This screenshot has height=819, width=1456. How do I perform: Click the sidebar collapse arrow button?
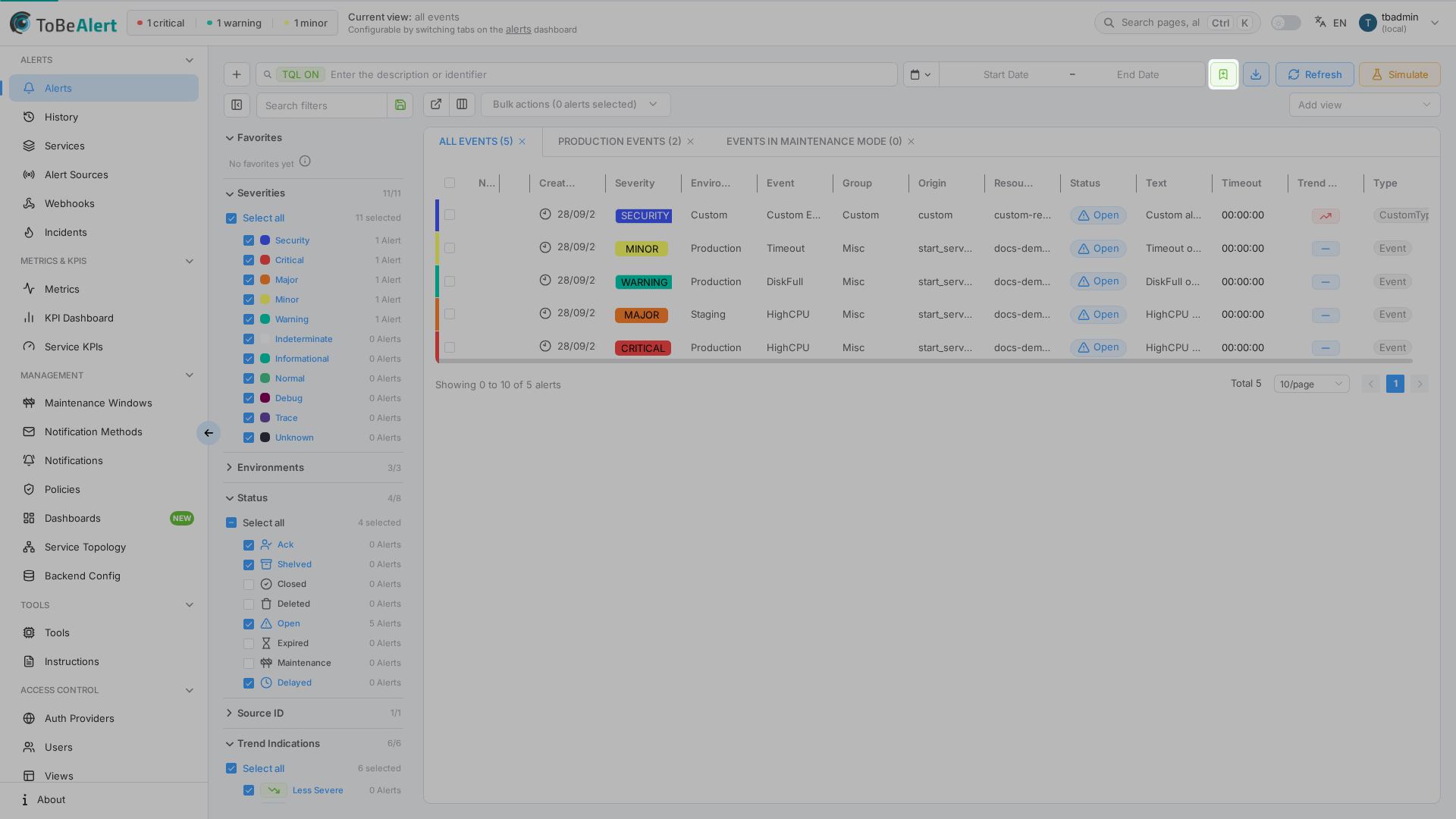coord(209,433)
